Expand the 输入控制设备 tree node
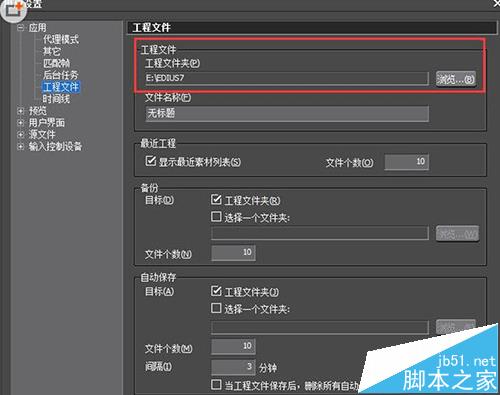 point(21,146)
